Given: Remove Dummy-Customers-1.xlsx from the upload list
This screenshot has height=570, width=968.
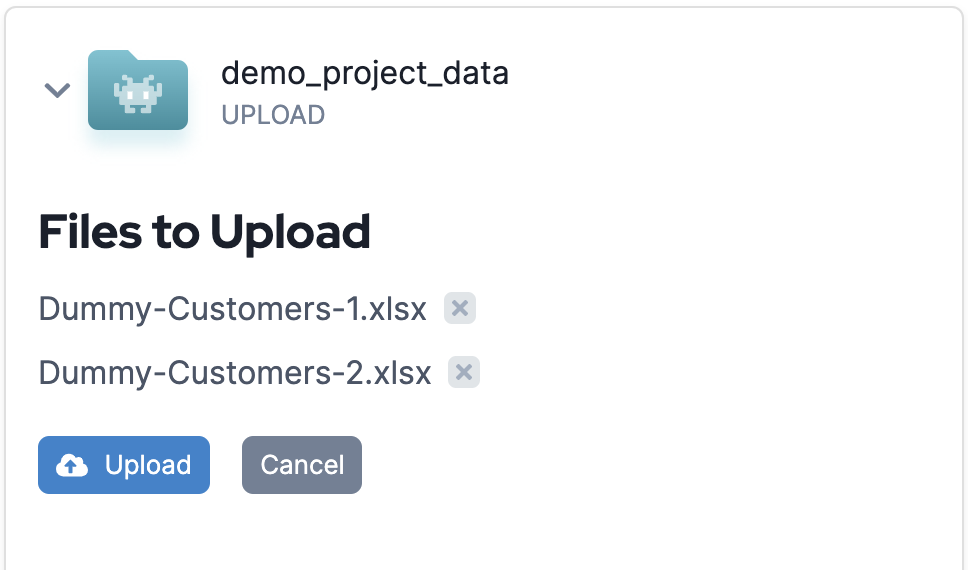Looking at the screenshot, I should pyautogui.click(x=460, y=308).
